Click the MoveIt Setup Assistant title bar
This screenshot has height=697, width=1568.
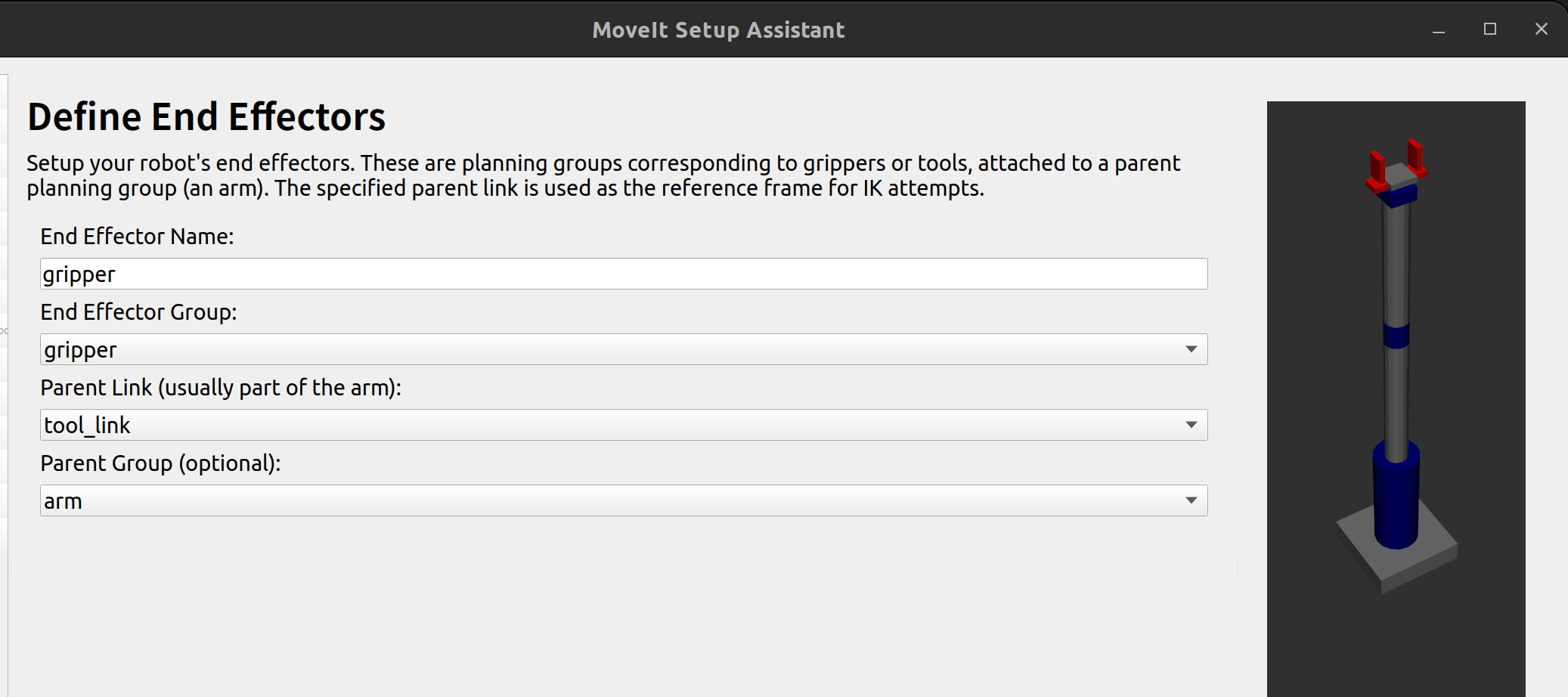point(718,29)
